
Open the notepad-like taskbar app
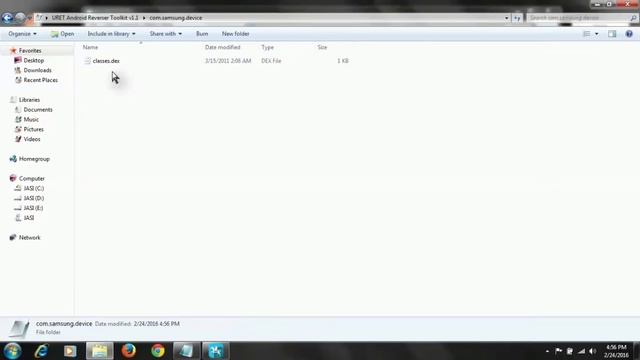[x=187, y=351]
